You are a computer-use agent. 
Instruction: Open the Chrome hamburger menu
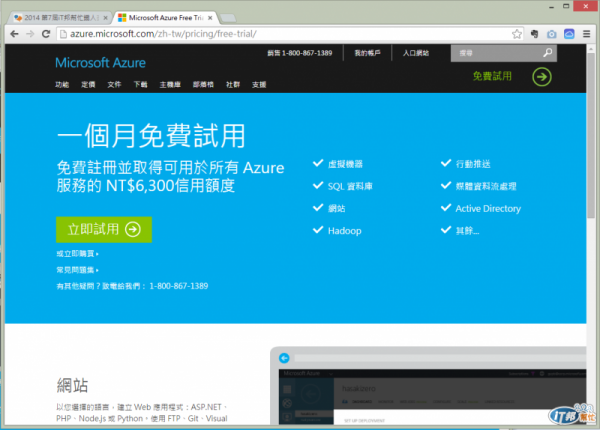point(586,34)
